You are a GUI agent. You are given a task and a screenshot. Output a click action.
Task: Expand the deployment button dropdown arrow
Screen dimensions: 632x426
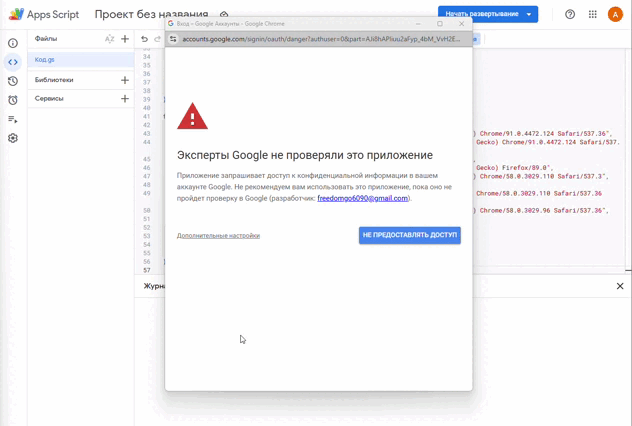click(x=529, y=14)
